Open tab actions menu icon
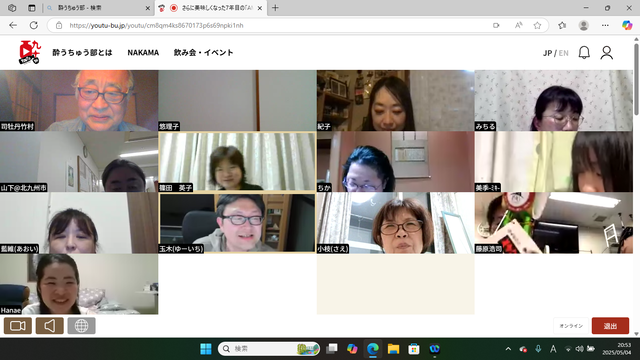Viewport: 640px width, 360px height. [x=31, y=8]
